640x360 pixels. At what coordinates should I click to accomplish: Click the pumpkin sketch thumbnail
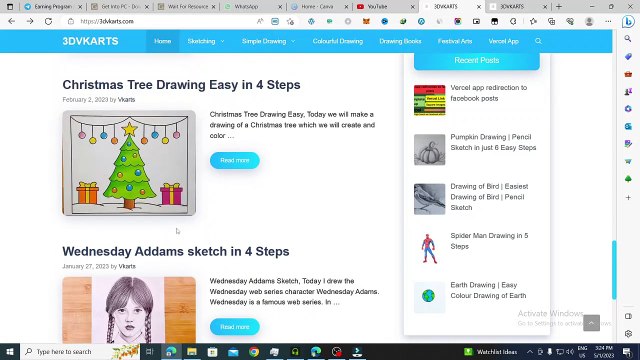point(429,150)
